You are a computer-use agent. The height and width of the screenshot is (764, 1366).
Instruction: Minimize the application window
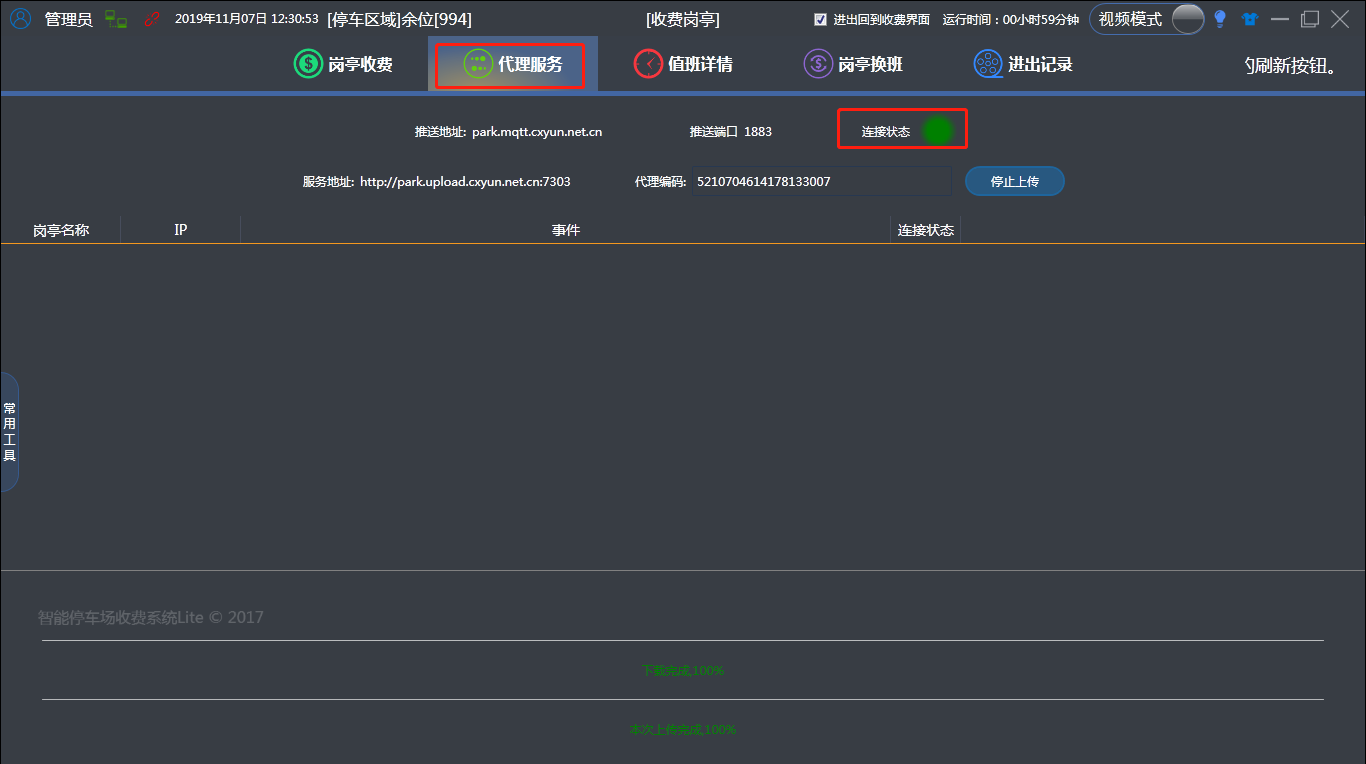(x=1279, y=19)
